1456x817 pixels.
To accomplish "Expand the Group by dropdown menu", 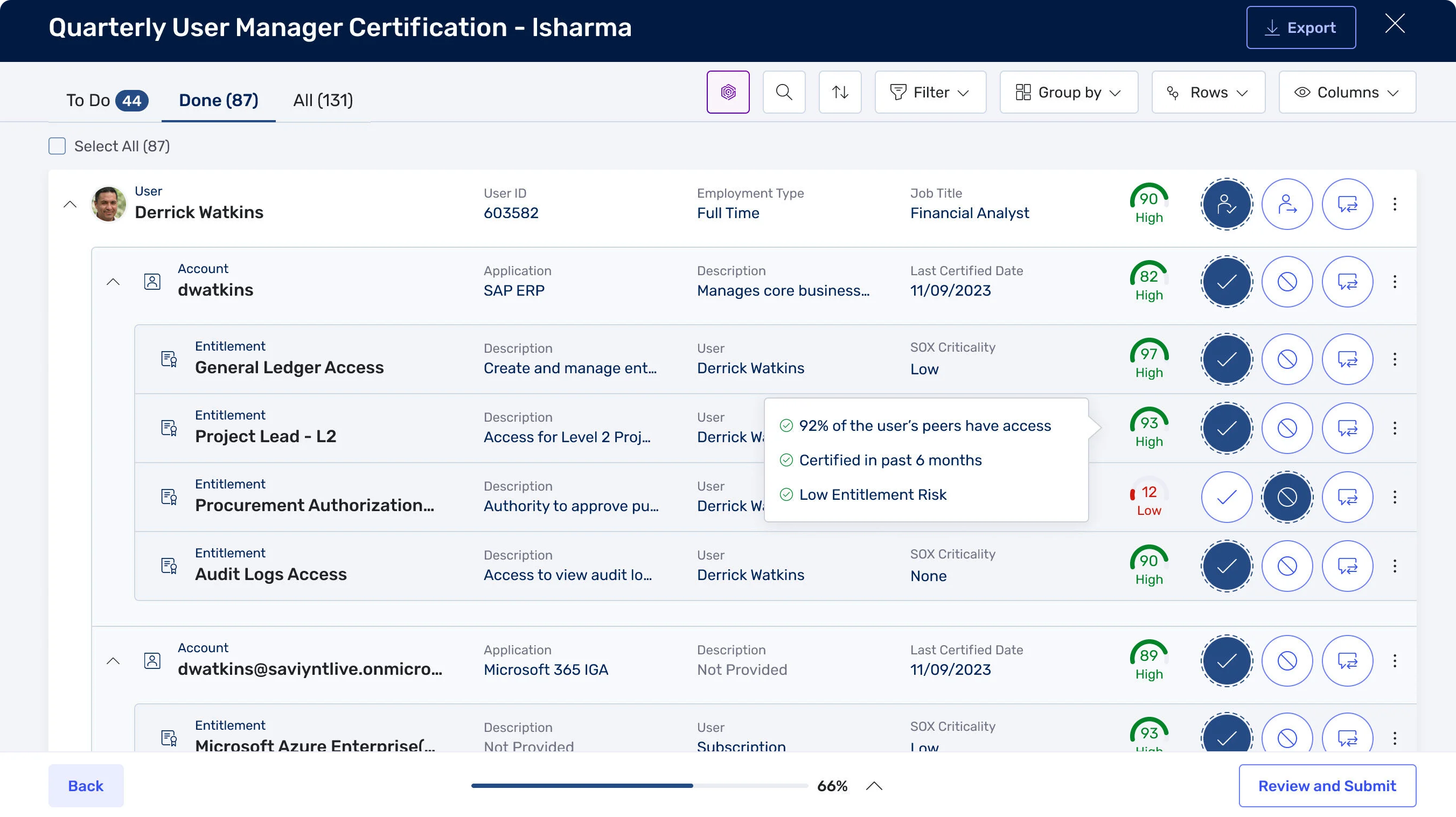I will (1069, 92).
